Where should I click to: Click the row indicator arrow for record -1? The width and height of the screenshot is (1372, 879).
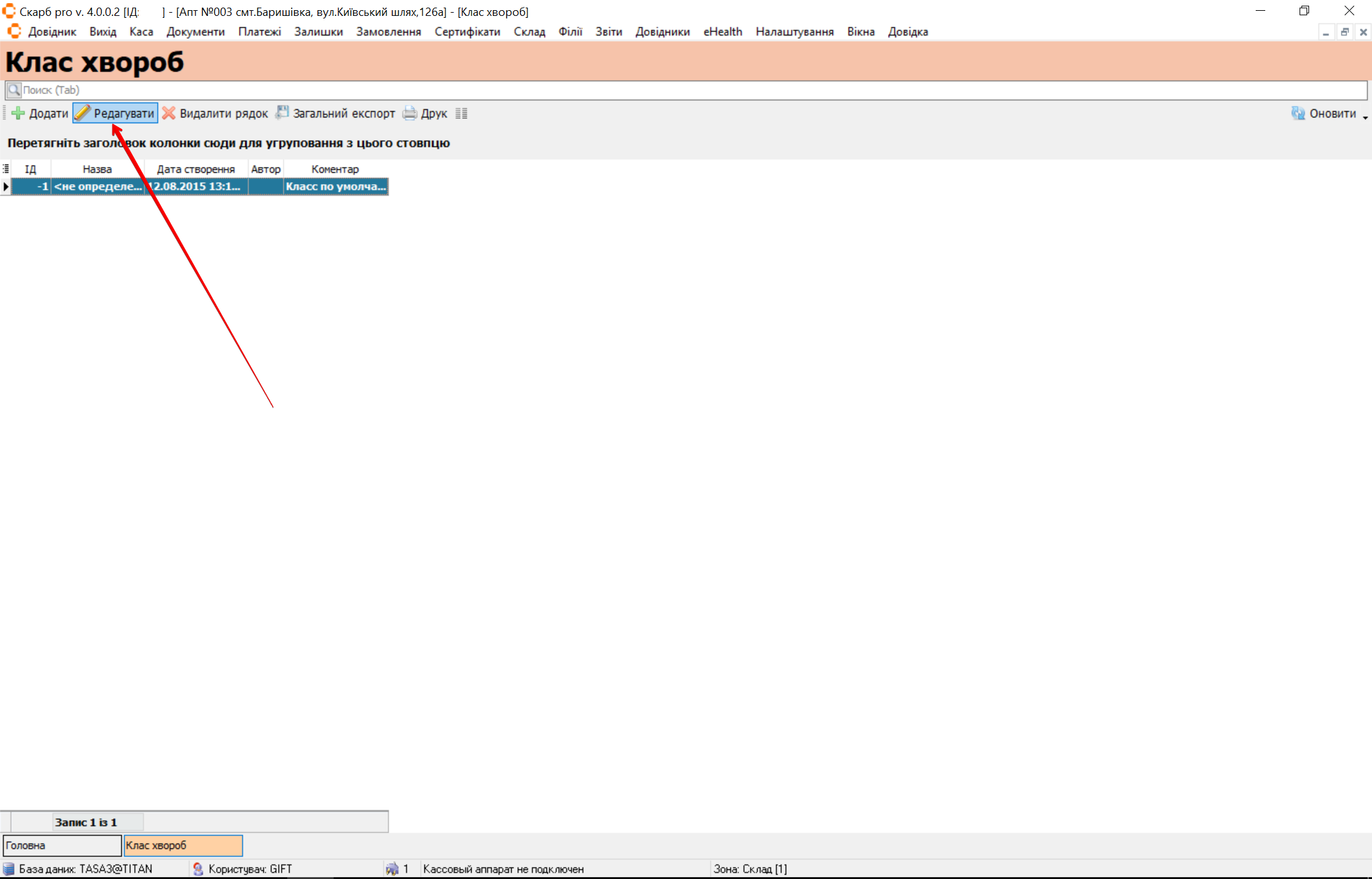pos(6,187)
